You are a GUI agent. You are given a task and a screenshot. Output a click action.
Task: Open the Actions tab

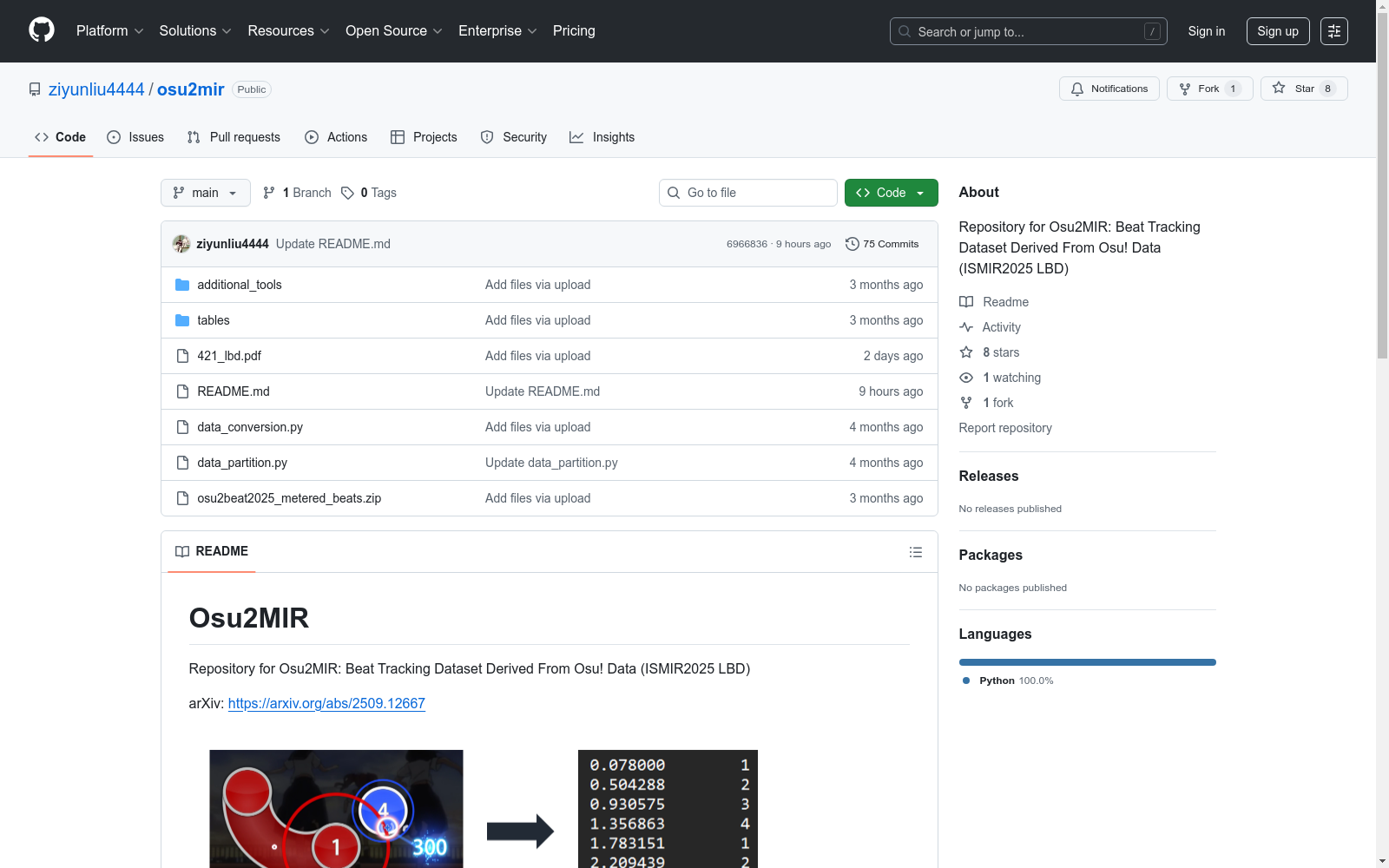pos(336,137)
